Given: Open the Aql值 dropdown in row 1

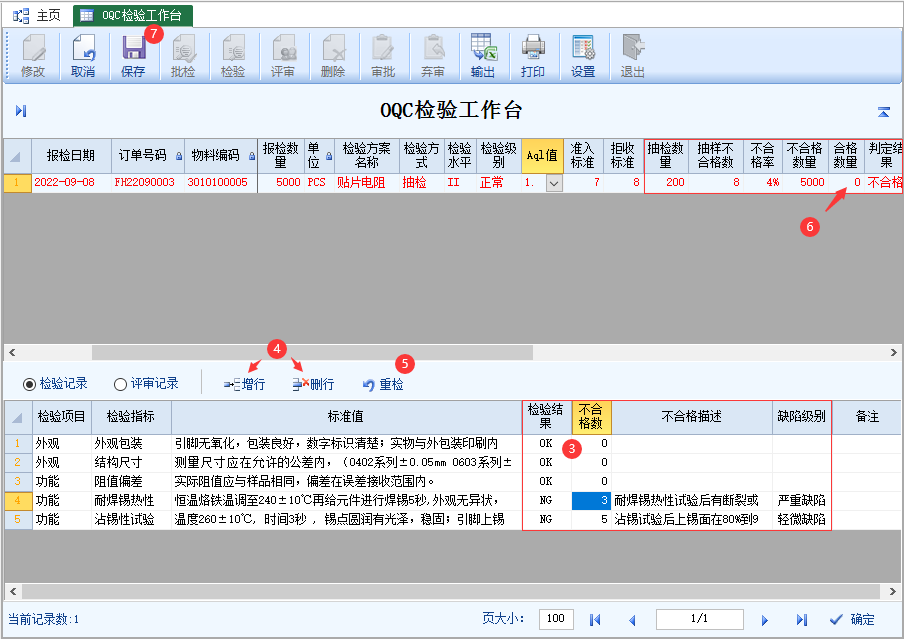Looking at the screenshot, I should 554,183.
